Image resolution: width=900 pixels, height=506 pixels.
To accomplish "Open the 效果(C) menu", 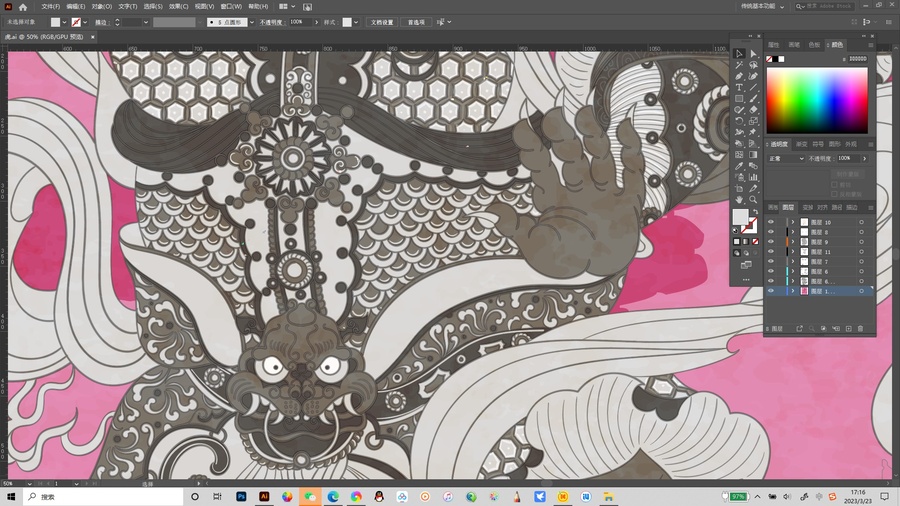I will pyautogui.click(x=179, y=7).
